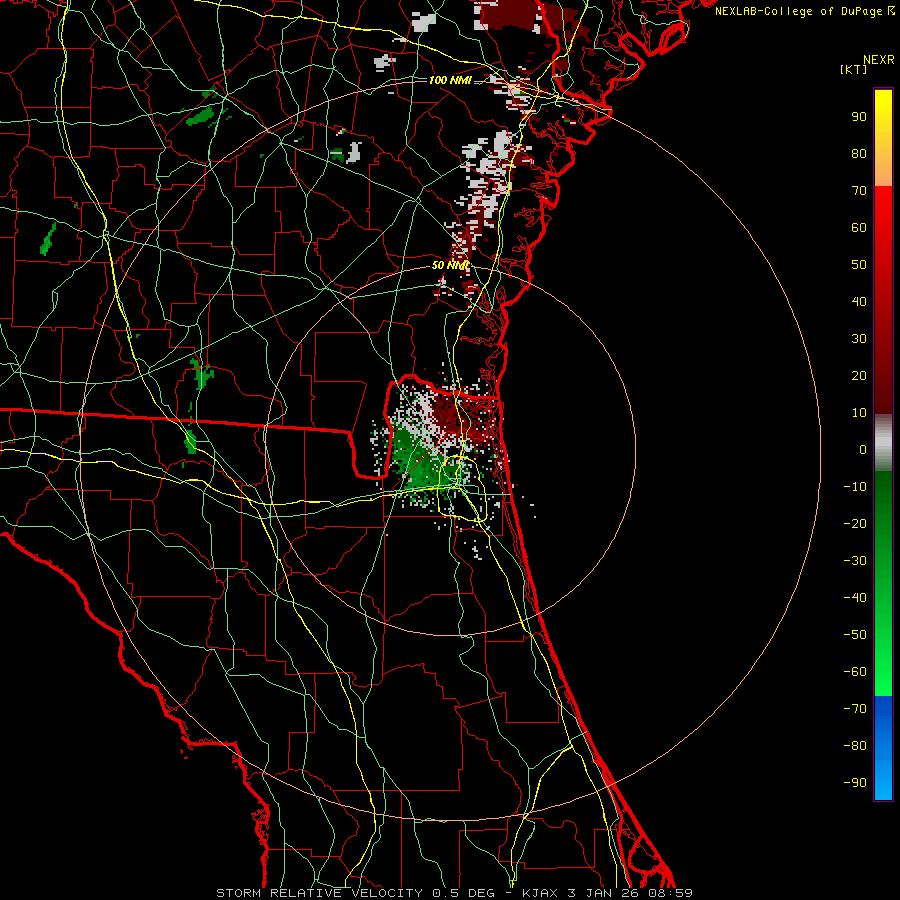Click the 60 value on the velocity scale
Screen dimensions: 900x900
click(859, 227)
